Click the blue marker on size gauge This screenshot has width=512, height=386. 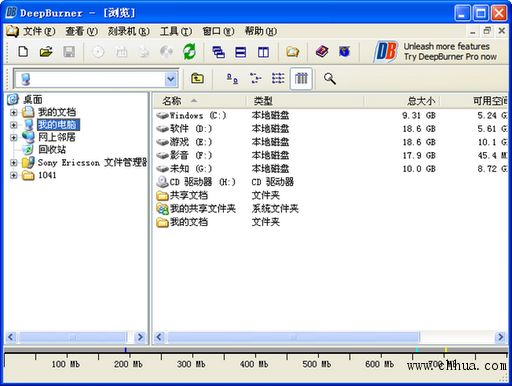(125, 350)
